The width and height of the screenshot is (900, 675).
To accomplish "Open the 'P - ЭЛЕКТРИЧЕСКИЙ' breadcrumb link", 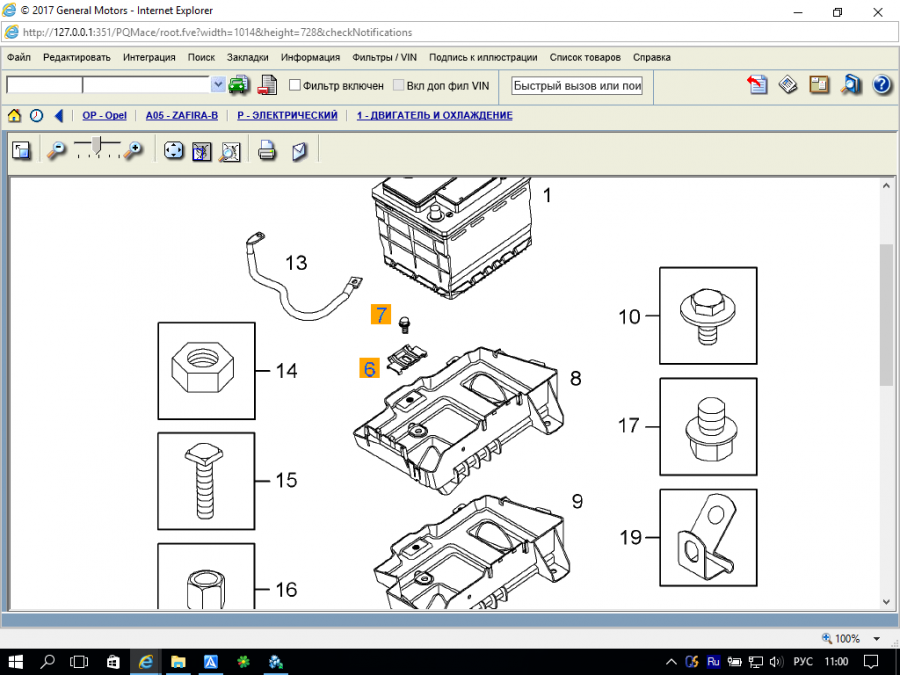I will [x=287, y=116].
